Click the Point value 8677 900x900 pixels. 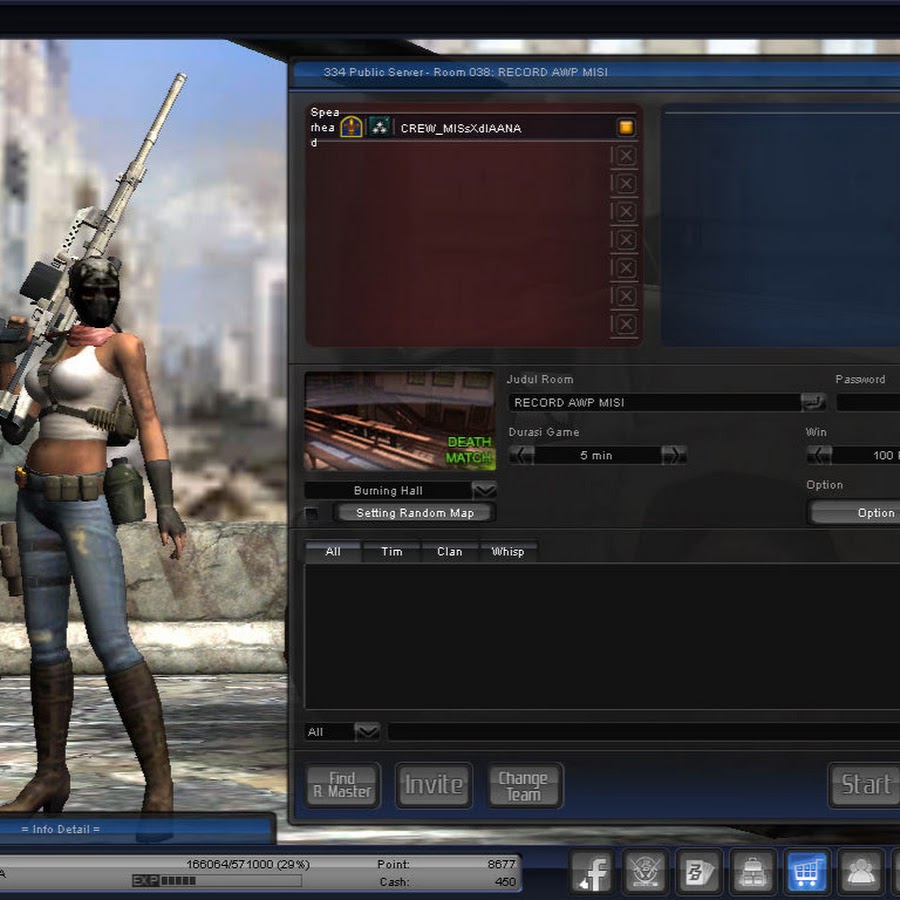501,864
